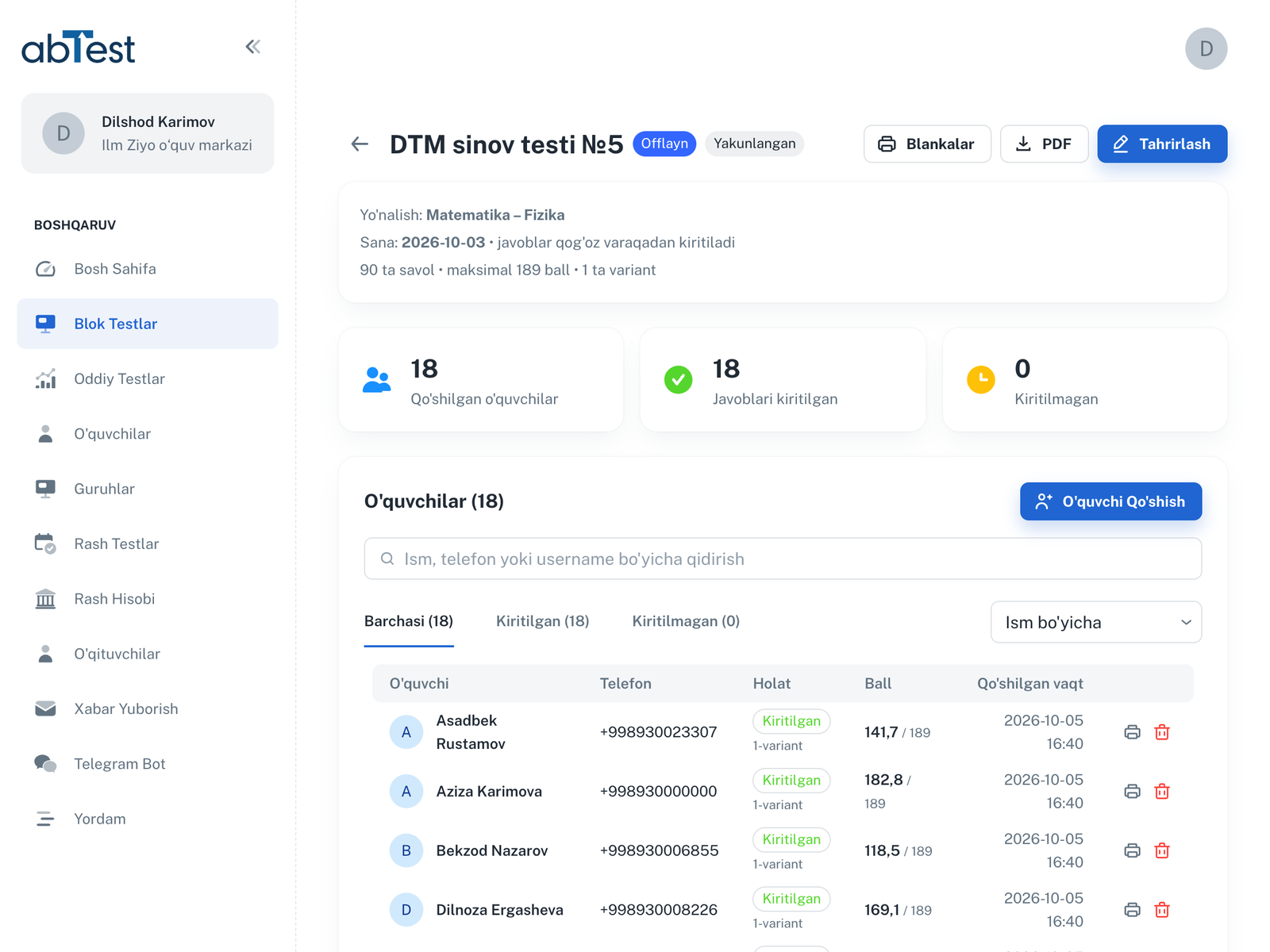Click the print icon for Dilnoza Ergasheva

(1132, 910)
